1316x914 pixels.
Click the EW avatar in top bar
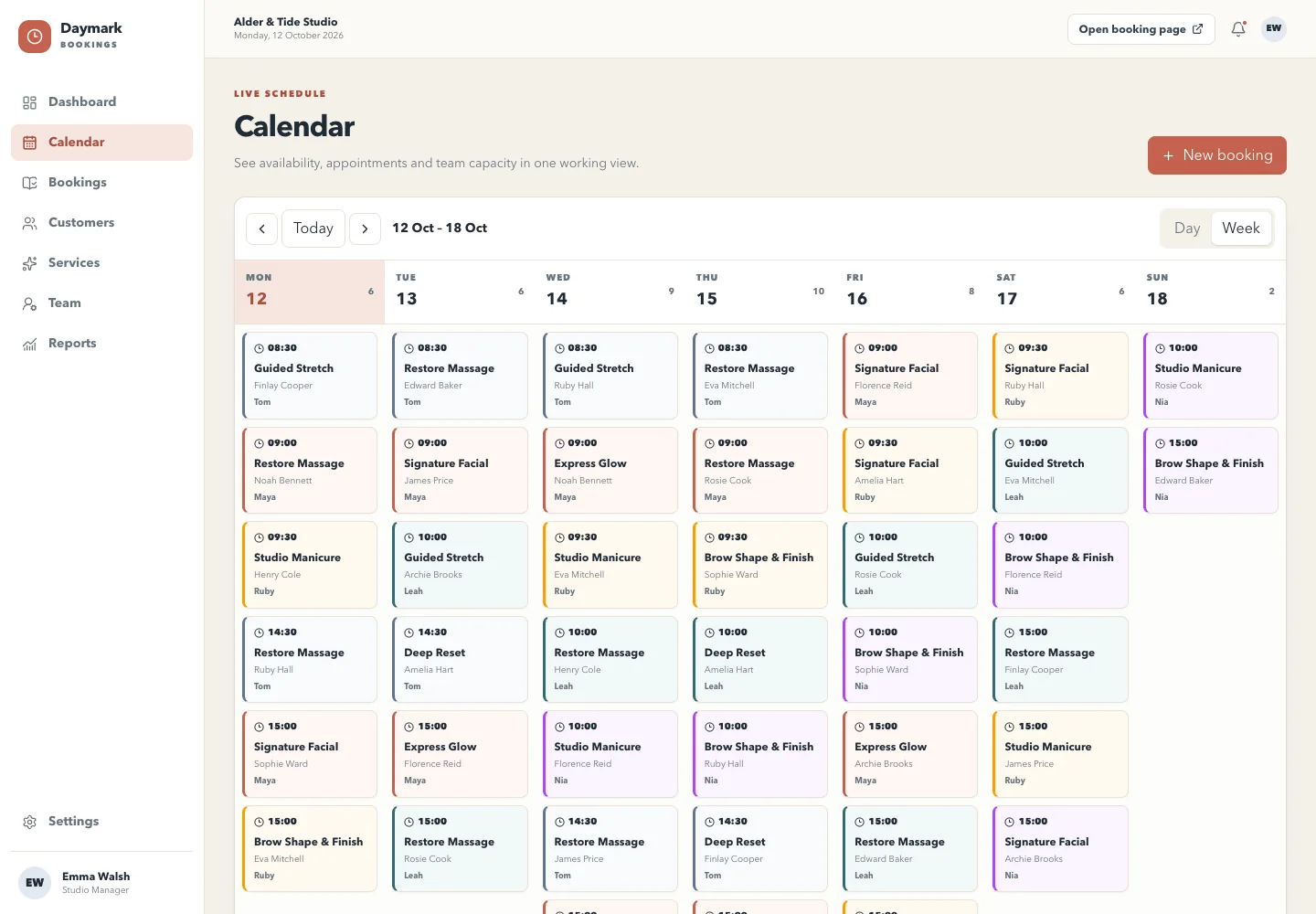click(1274, 28)
